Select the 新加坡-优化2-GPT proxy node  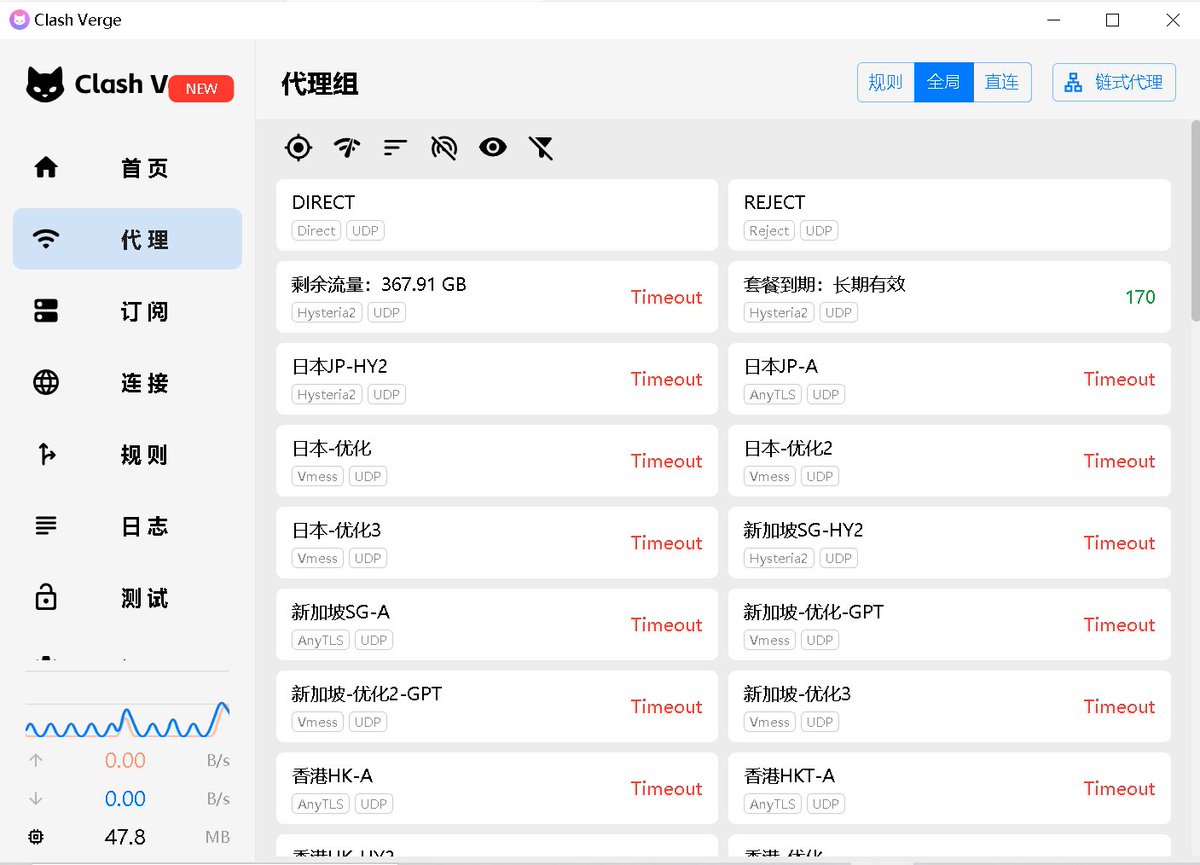497,707
